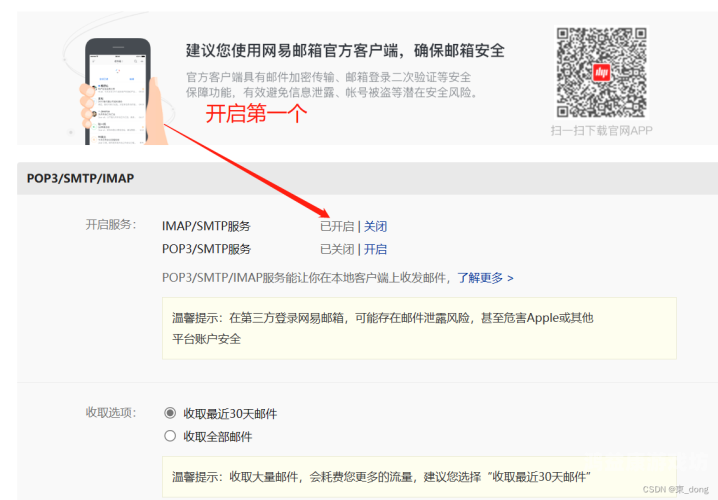Image resolution: width=718 pixels, height=500 pixels.
Task: Click the 已开启 status text
Action: [x=337, y=226]
